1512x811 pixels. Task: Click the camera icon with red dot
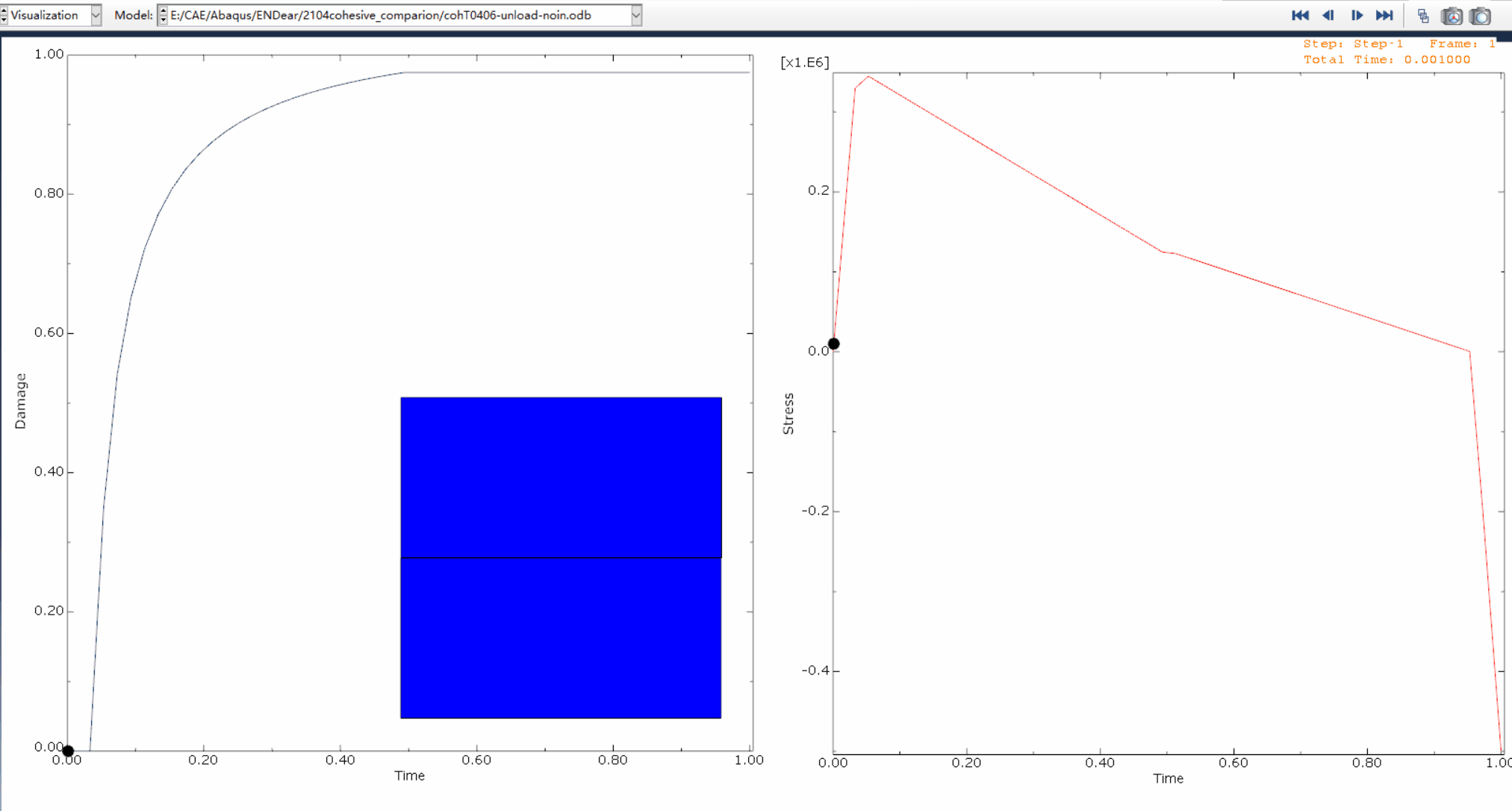[x=1452, y=16]
